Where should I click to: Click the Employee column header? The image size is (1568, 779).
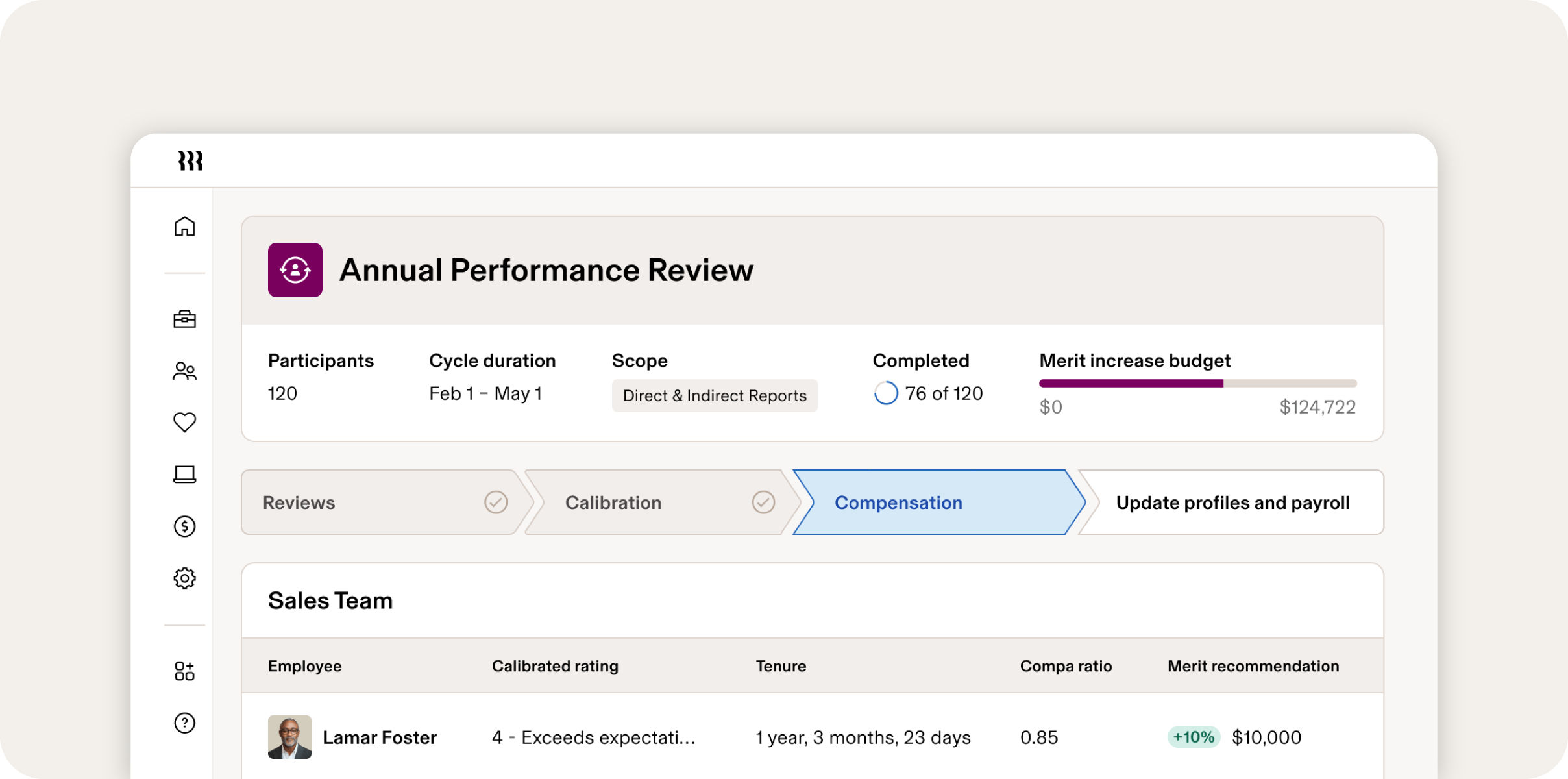tap(305, 666)
